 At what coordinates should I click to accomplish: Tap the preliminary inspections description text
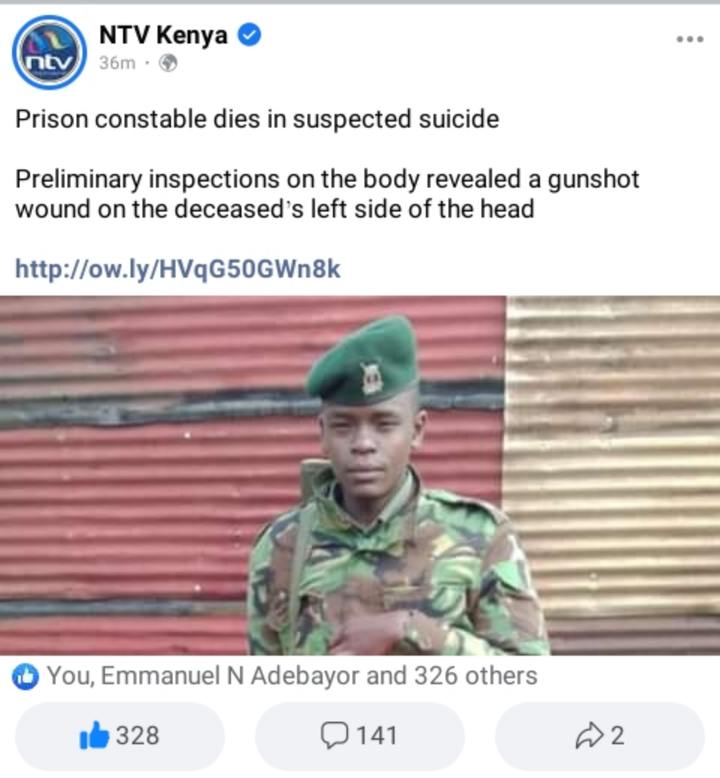pyautogui.click(x=327, y=194)
